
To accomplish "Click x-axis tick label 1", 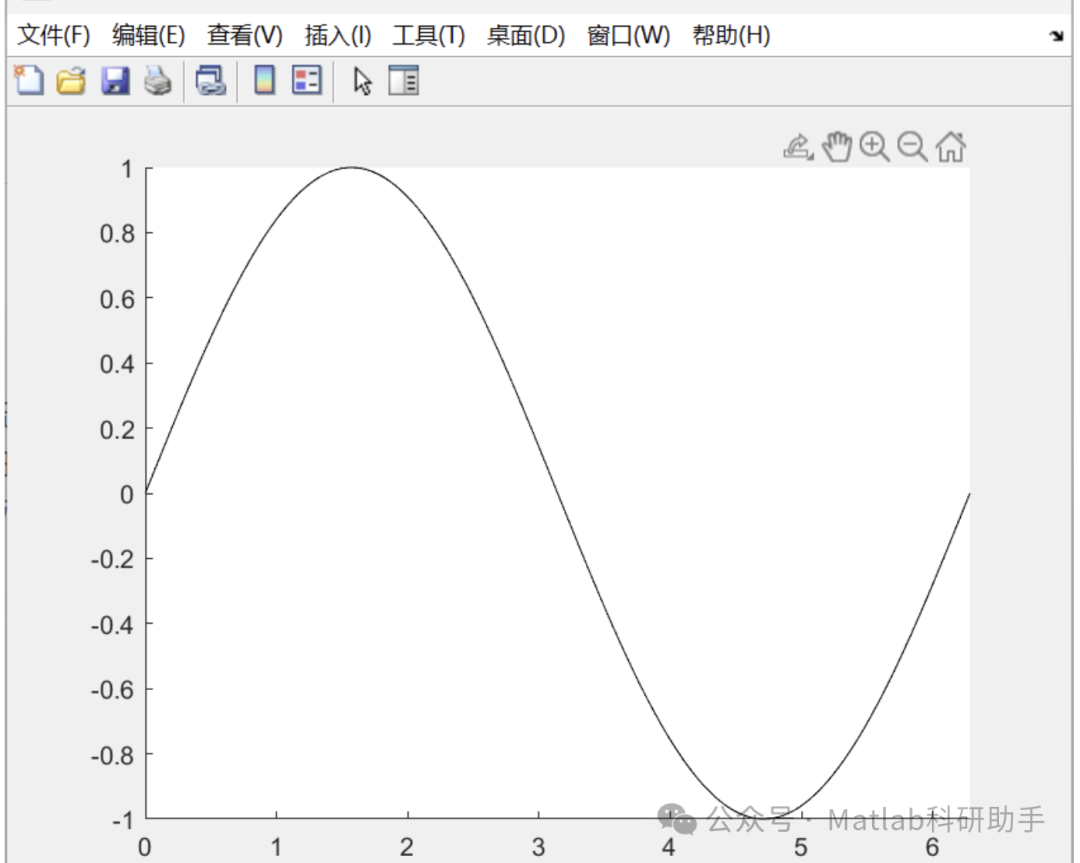I will [276, 847].
